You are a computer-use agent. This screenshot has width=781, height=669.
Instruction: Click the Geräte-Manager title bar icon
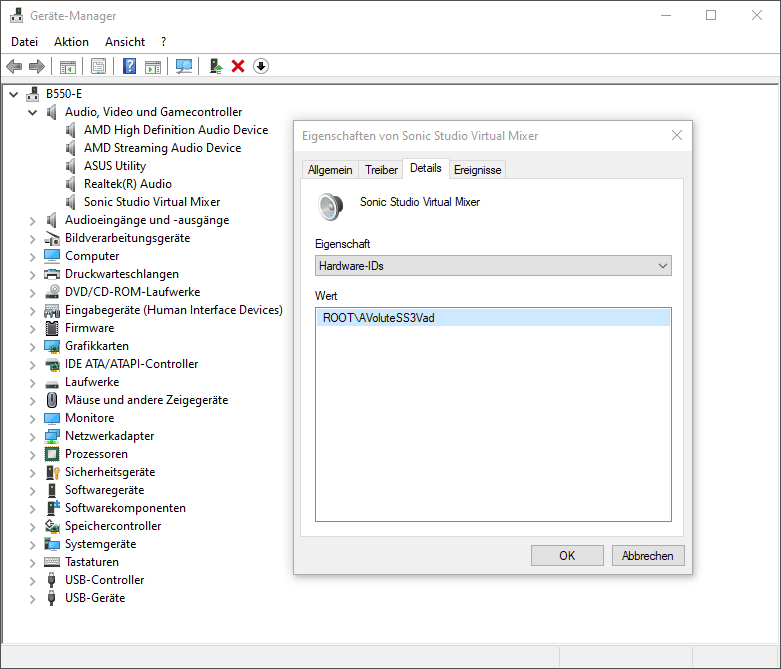(x=16, y=15)
